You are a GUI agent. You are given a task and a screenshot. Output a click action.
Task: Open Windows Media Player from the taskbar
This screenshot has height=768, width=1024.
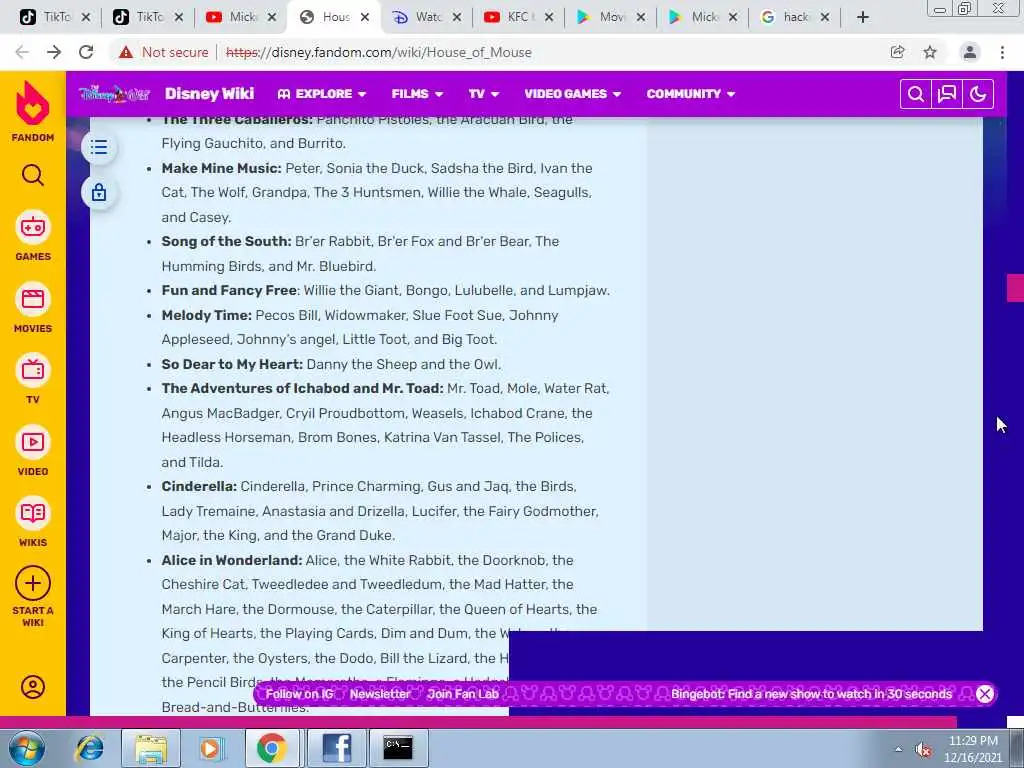point(210,748)
